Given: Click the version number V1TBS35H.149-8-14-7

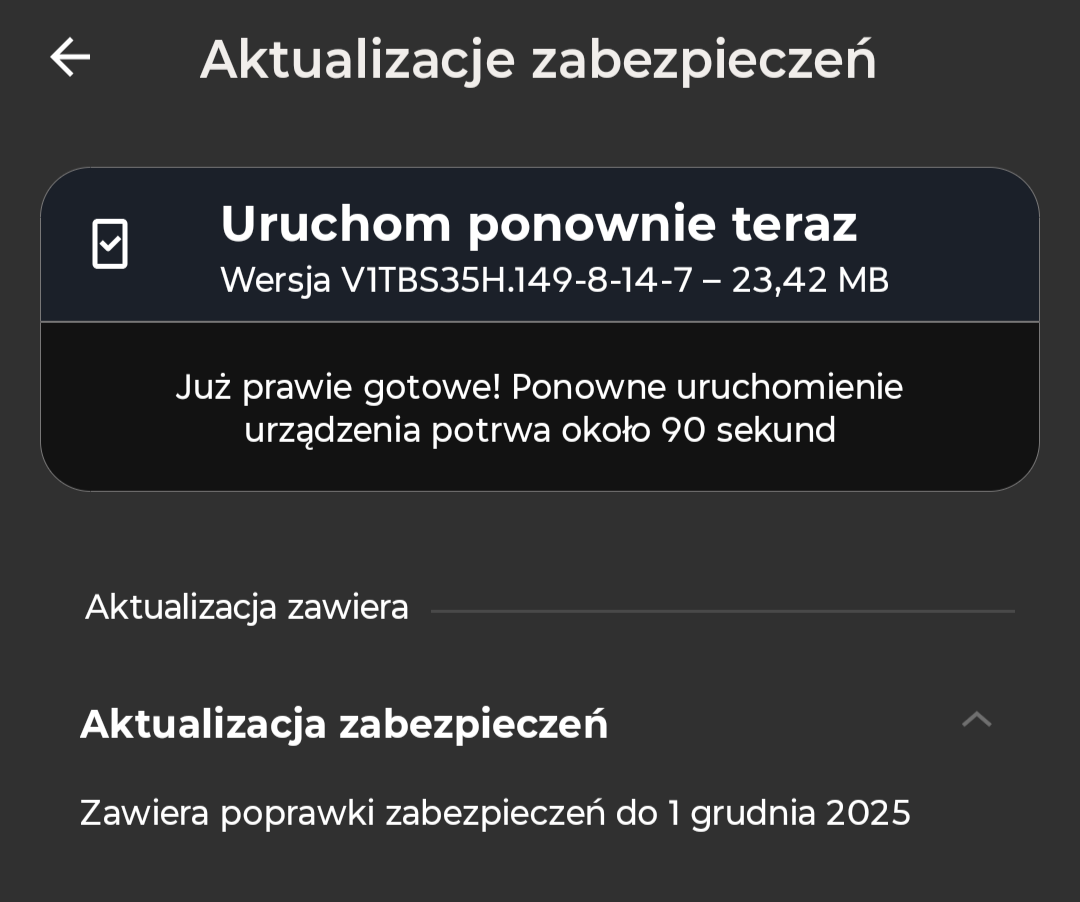Looking at the screenshot, I should point(517,281).
